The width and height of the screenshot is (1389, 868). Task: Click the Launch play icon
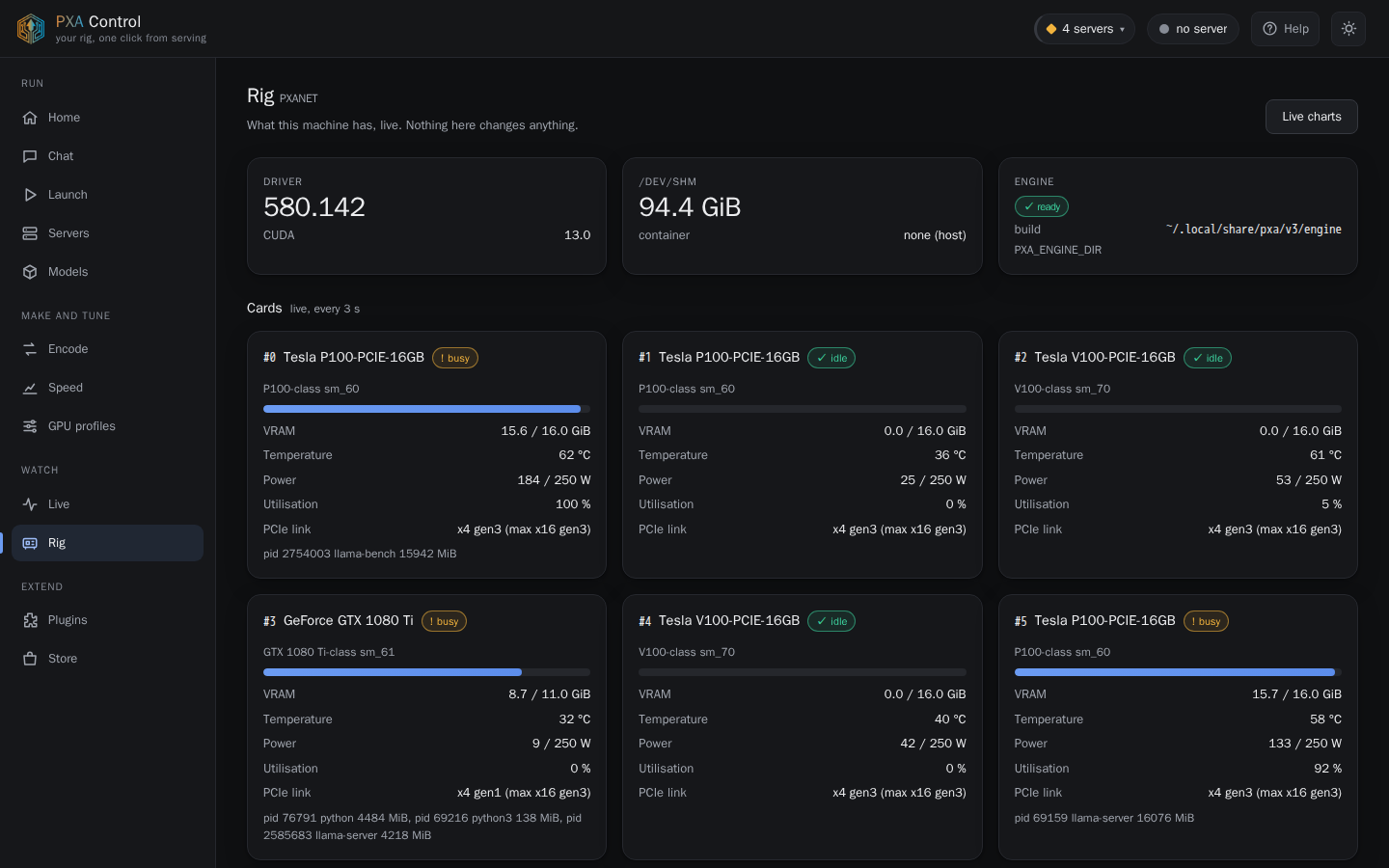(x=30, y=195)
